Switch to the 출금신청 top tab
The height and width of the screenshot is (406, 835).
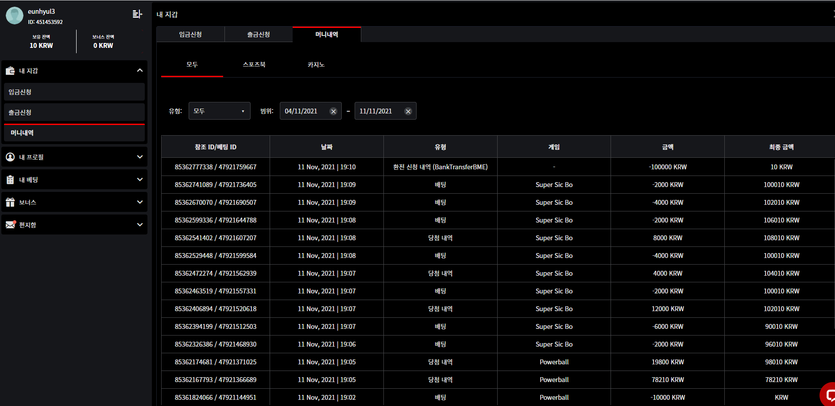[259, 34]
